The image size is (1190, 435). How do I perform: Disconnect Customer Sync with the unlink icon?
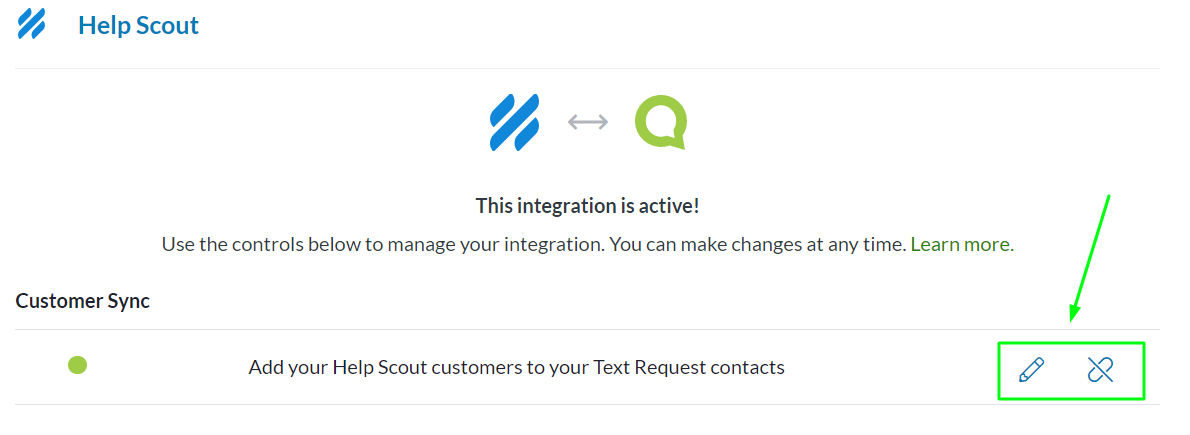click(x=1100, y=370)
